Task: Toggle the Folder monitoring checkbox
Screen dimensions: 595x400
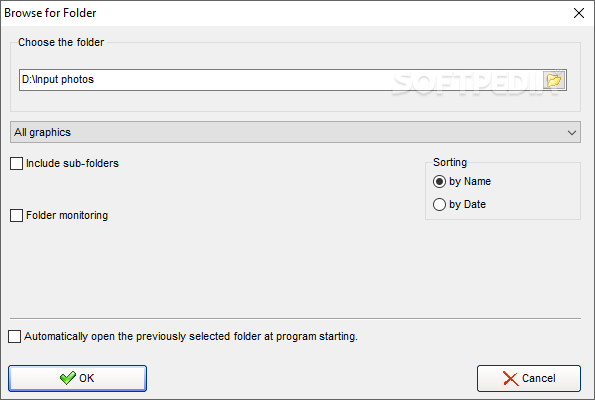Action: click(16, 216)
